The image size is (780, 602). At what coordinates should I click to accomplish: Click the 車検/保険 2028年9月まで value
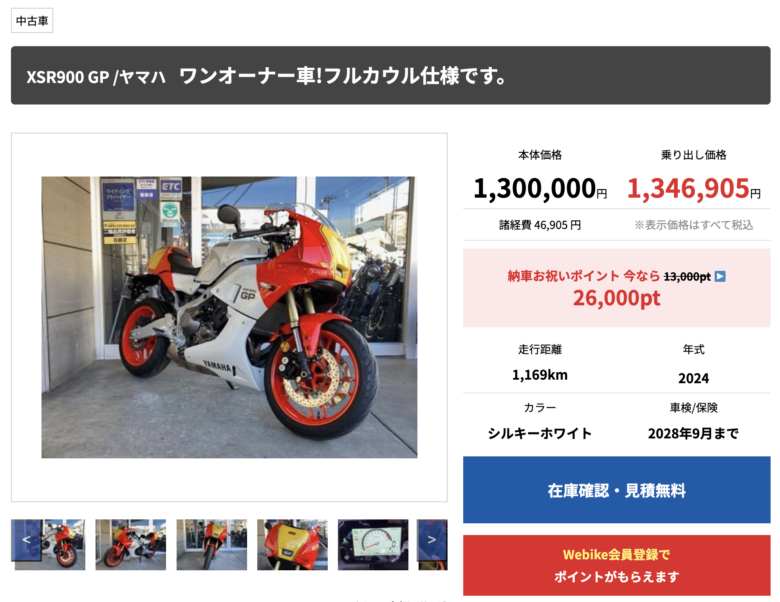pos(693,434)
